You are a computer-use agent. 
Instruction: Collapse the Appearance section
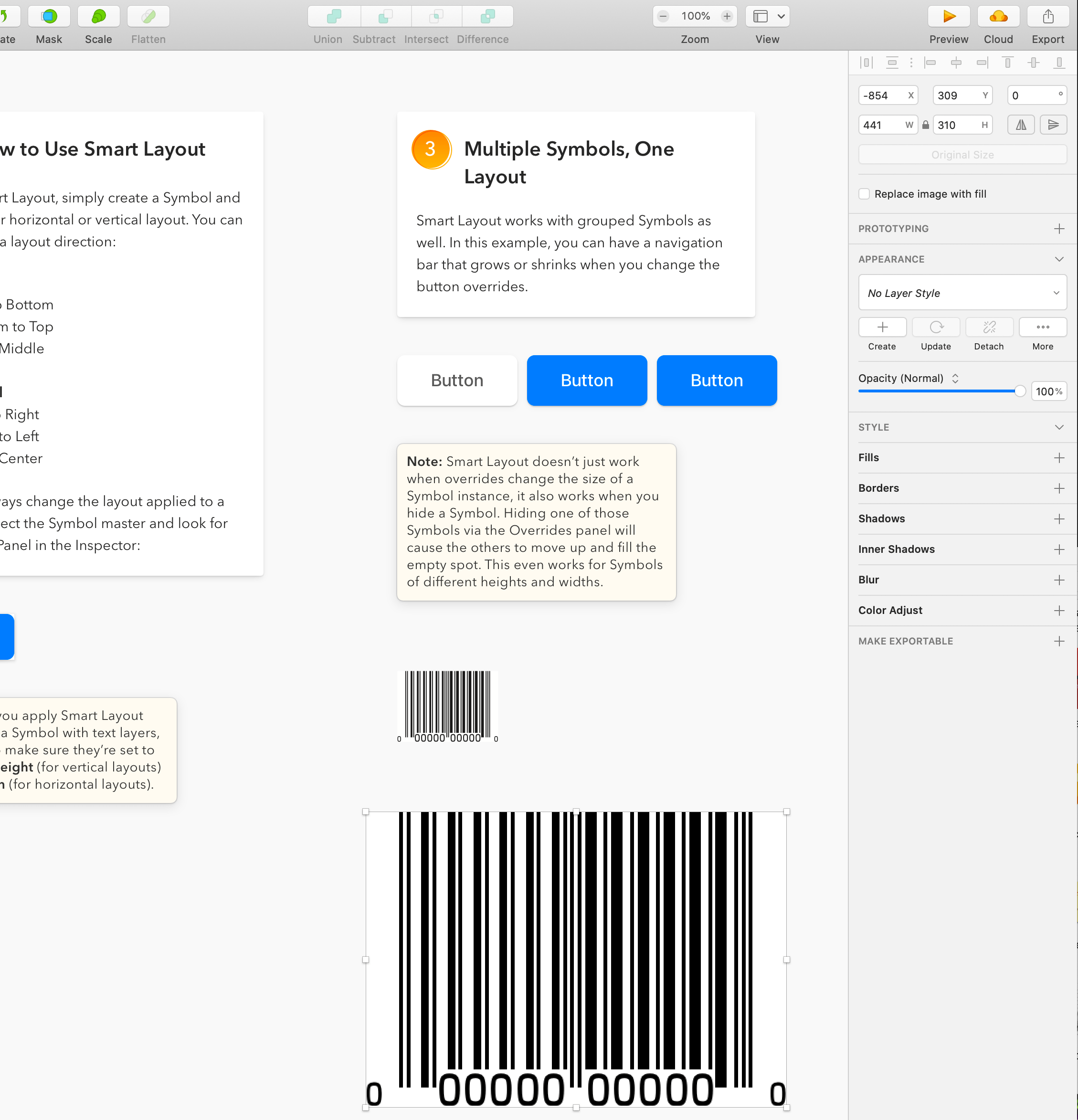tap(1058, 259)
